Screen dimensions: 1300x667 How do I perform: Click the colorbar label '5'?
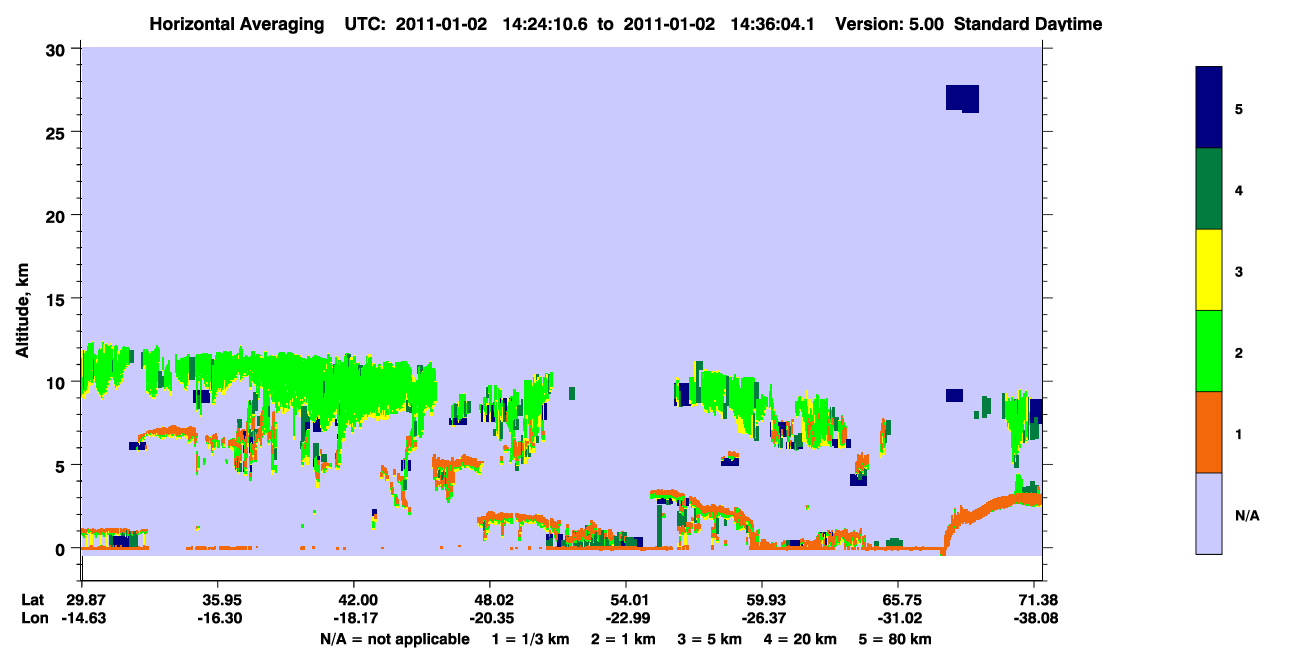[x=1239, y=108]
